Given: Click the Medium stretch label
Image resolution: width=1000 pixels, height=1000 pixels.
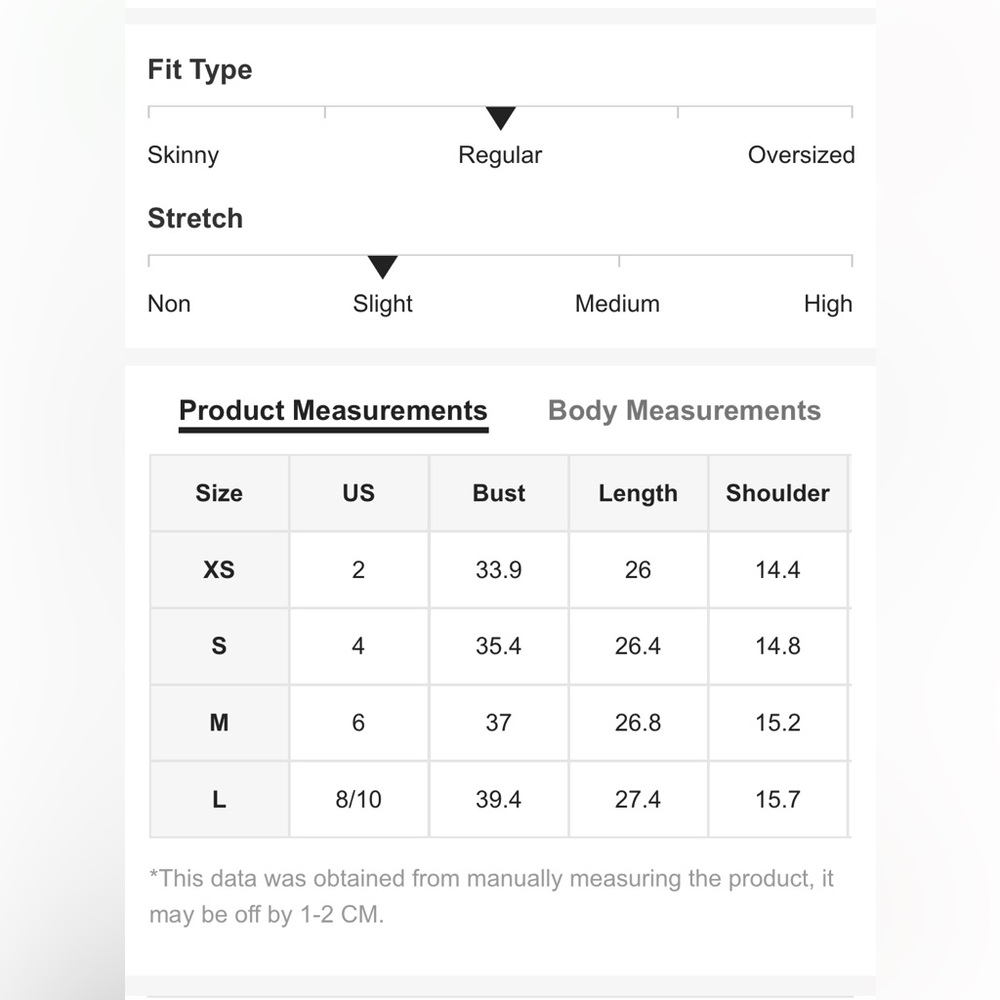Looking at the screenshot, I should [x=617, y=304].
